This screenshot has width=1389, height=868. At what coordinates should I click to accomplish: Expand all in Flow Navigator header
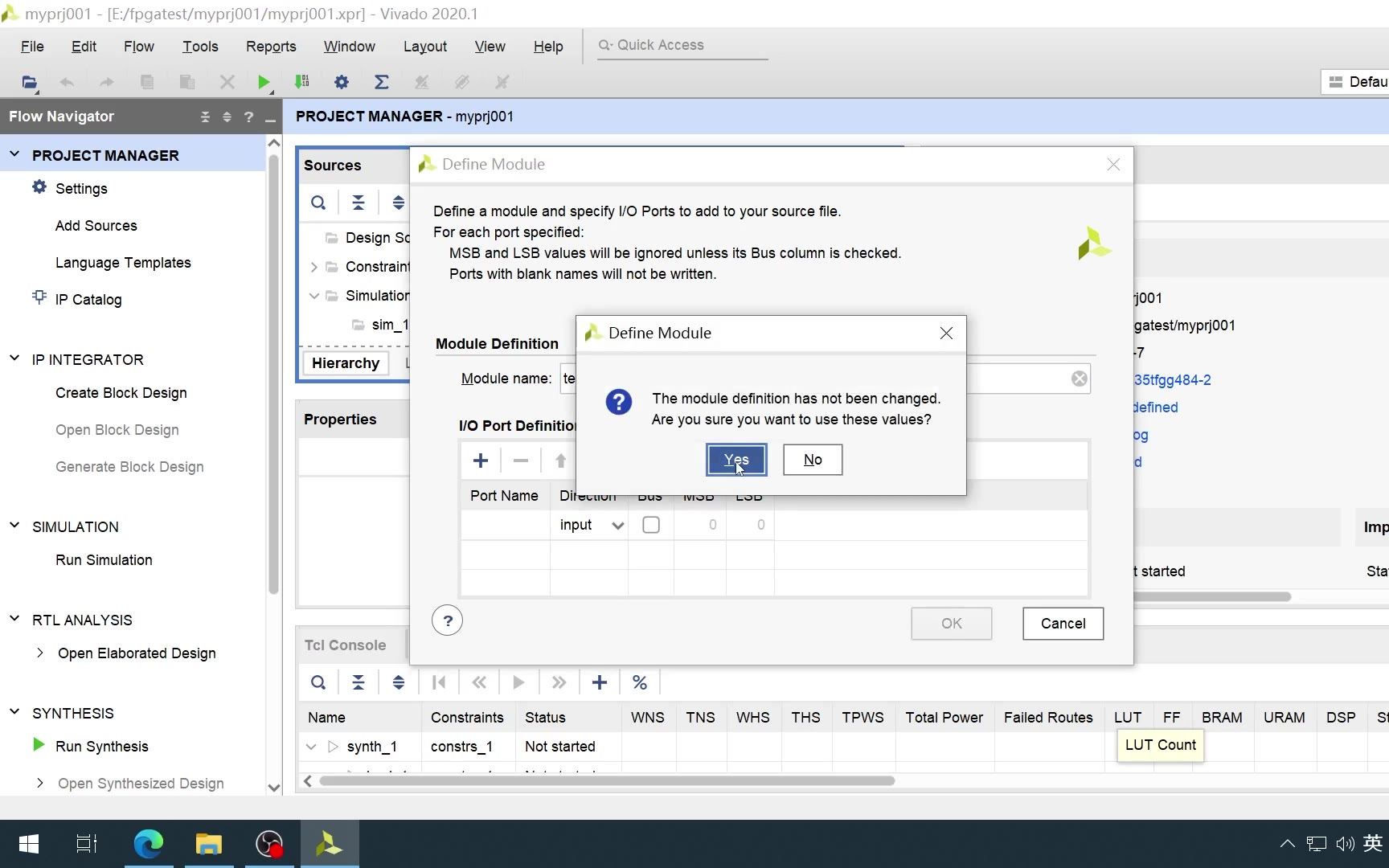click(x=227, y=117)
